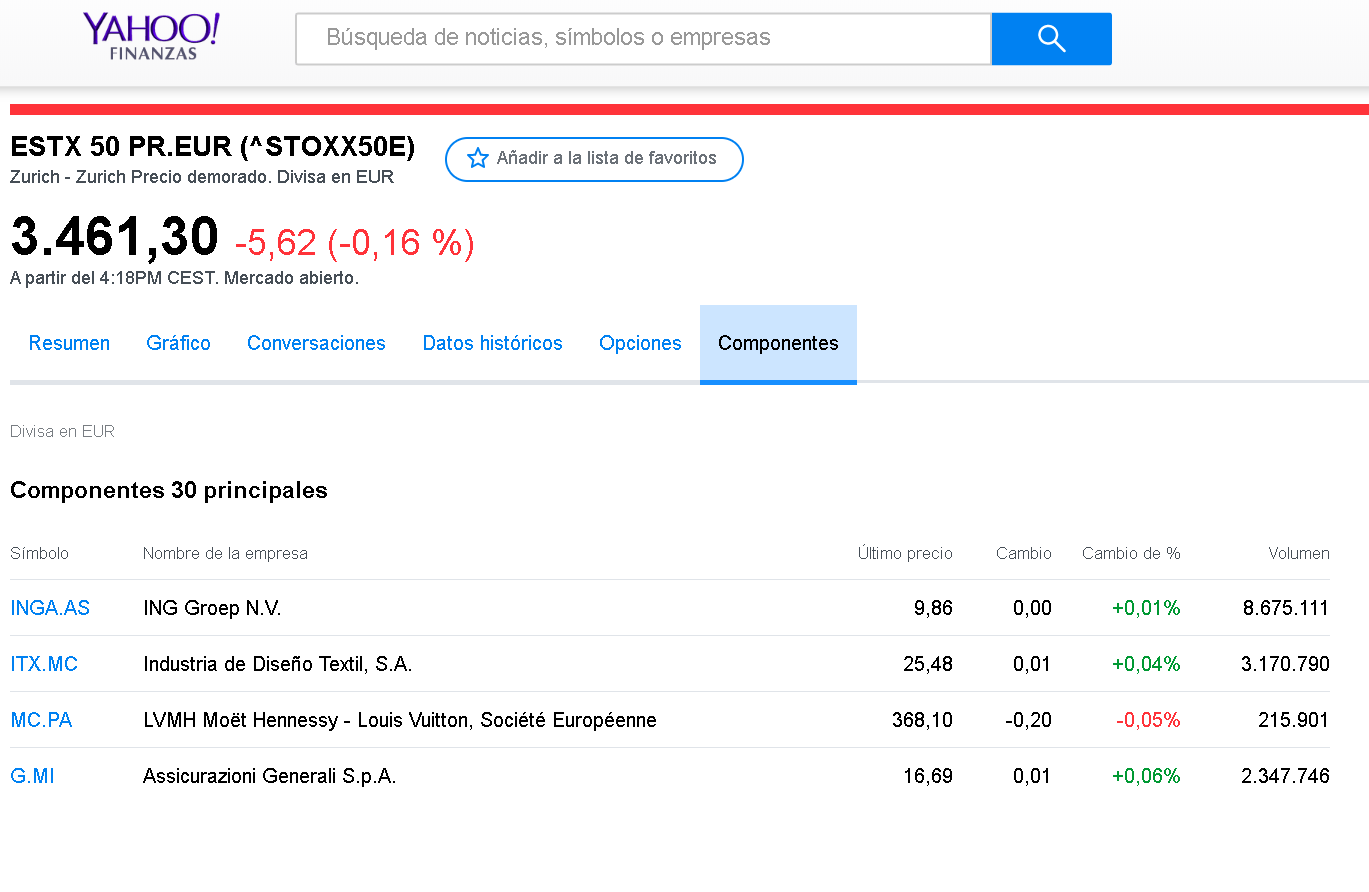Click the Cambio de % column header
1369x892 pixels.
(1131, 553)
